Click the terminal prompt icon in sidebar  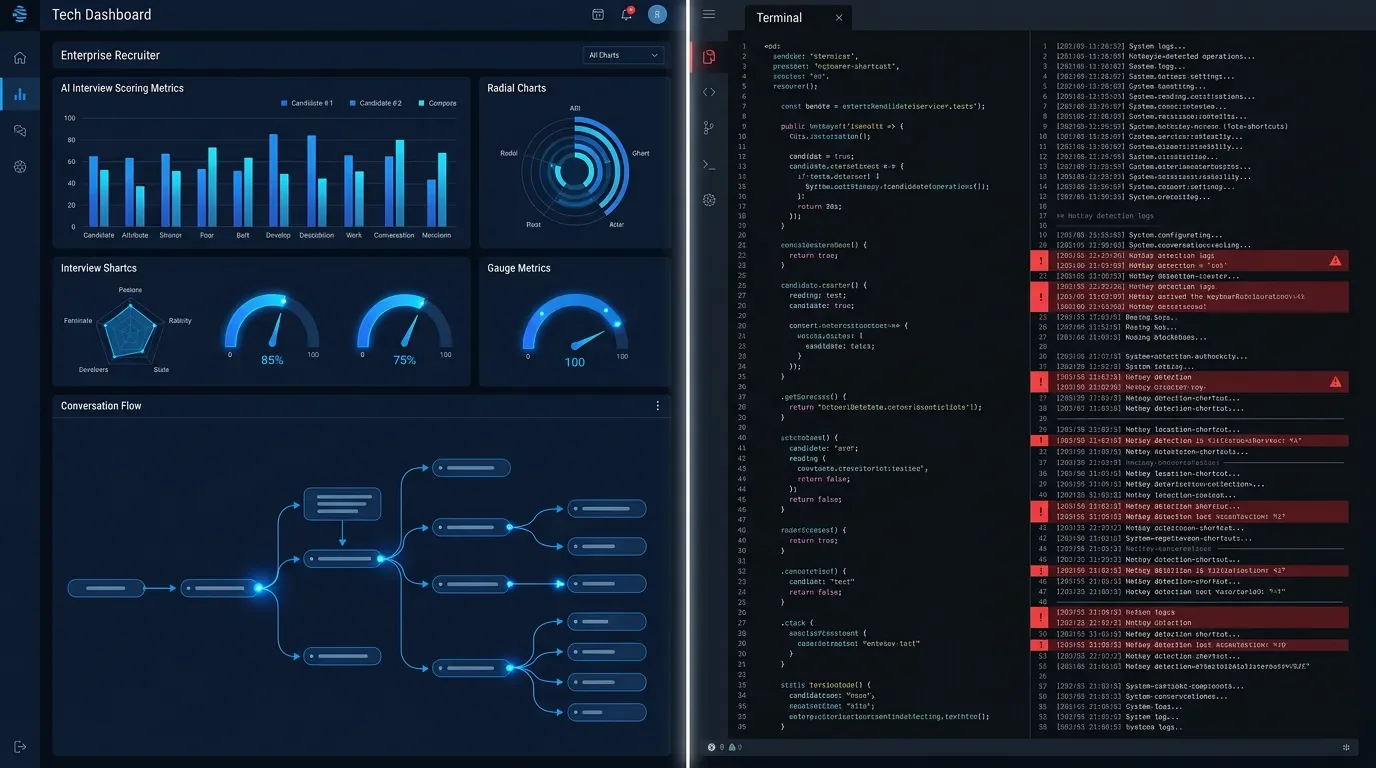709,164
